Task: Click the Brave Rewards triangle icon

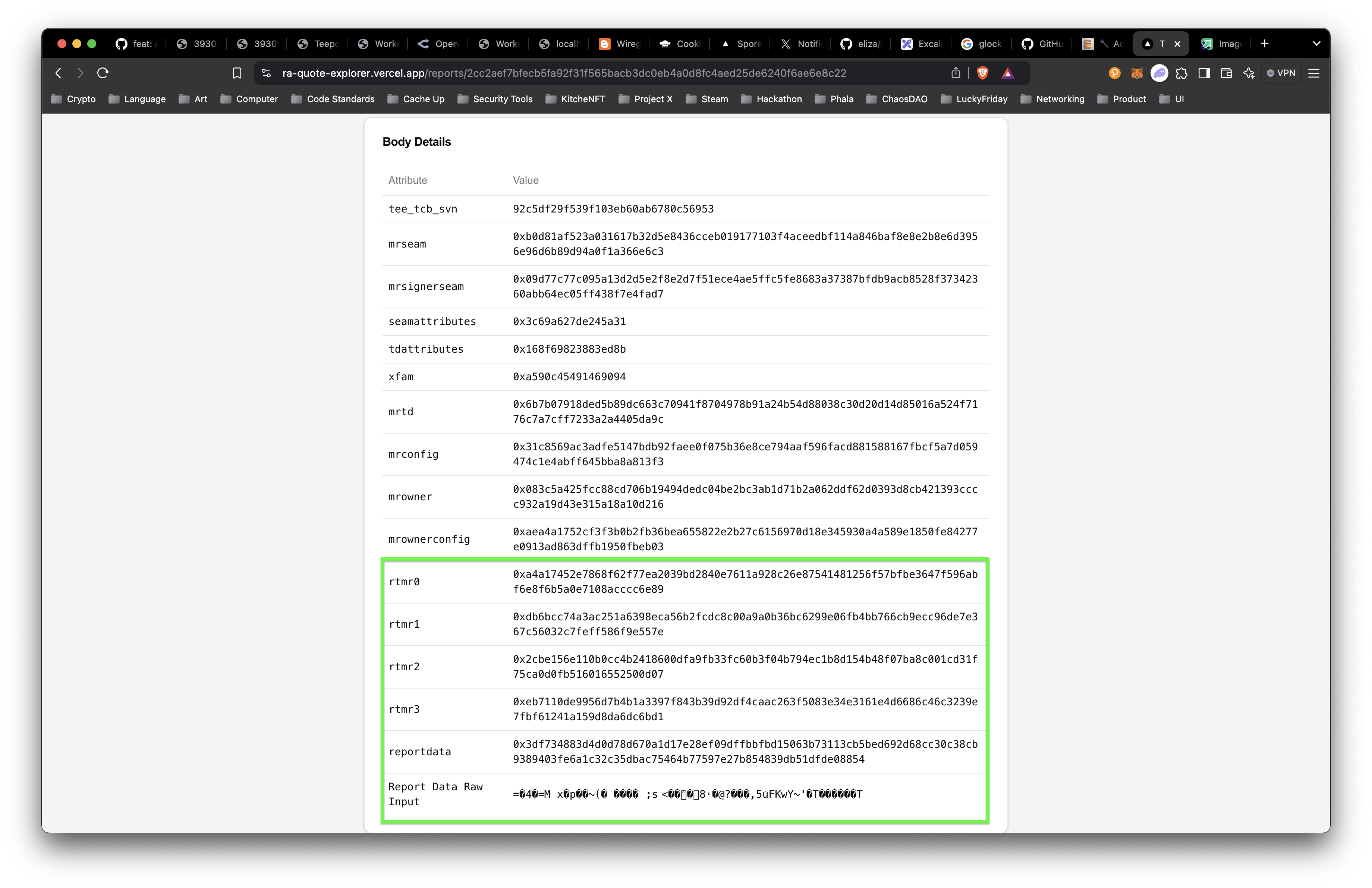Action: tap(1007, 73)
